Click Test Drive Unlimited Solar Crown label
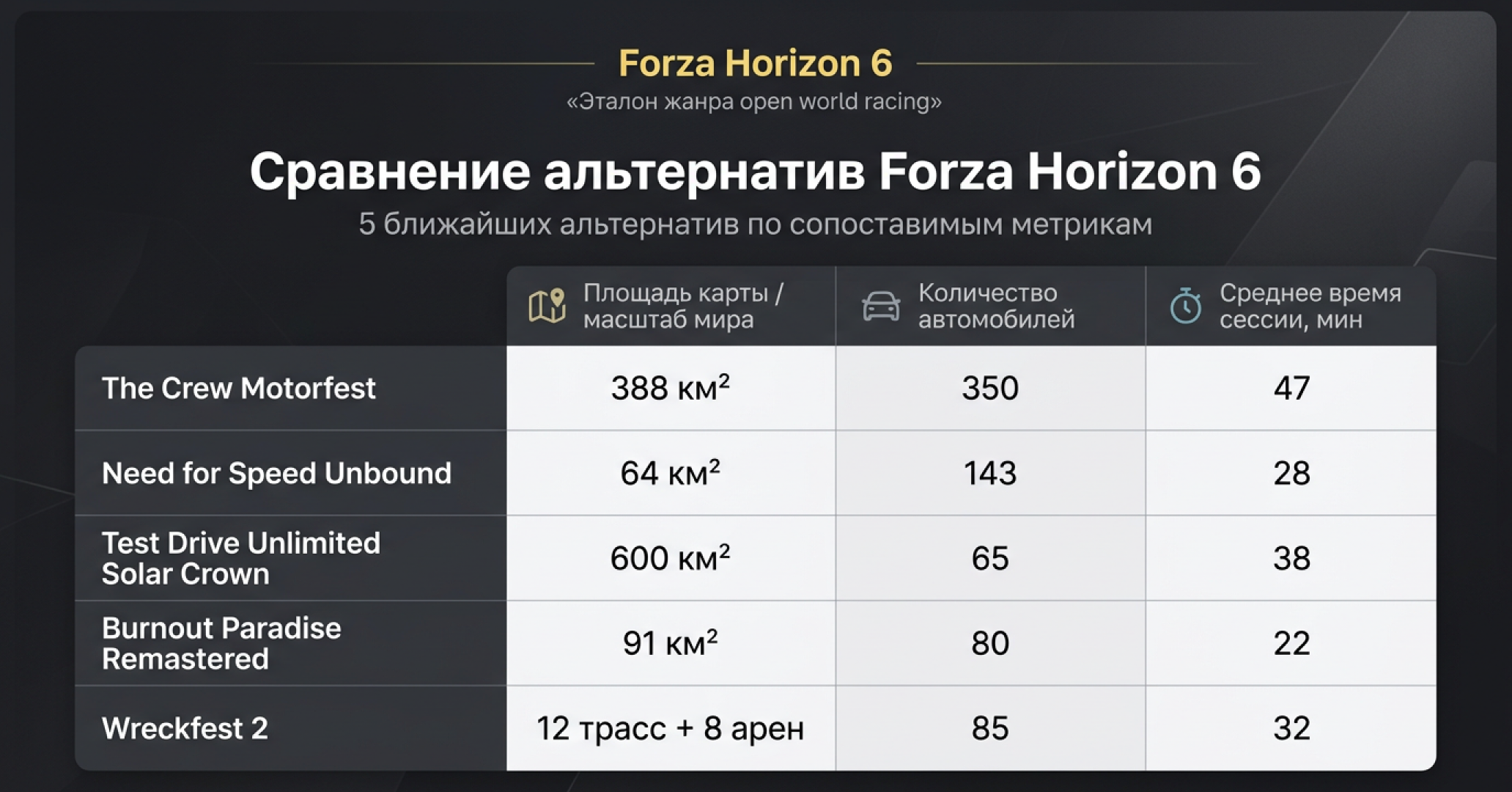This screenshot has width=1512, height=792. (x=241, y=558)
